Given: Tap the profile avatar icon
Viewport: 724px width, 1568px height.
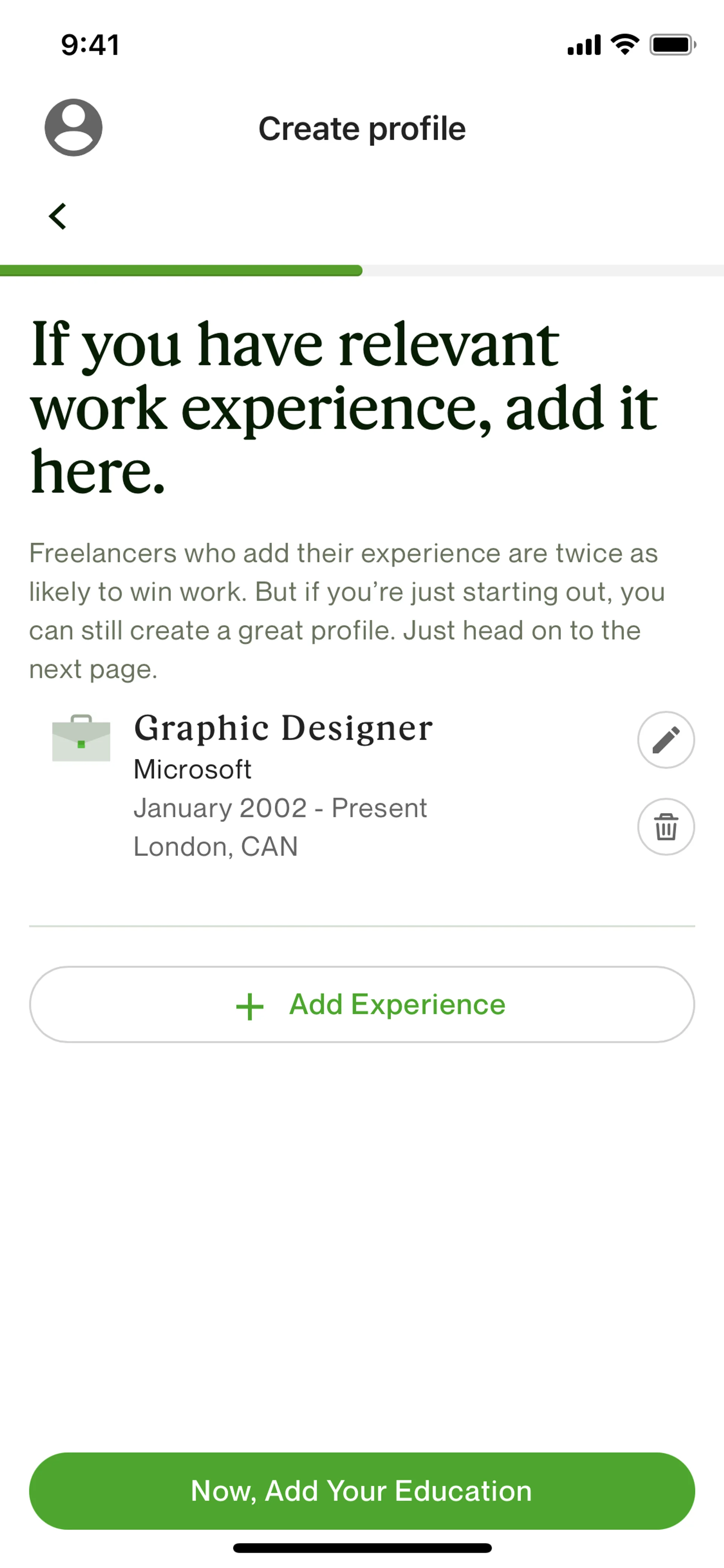Looking at the screenshot, I should tap(73, 128).
